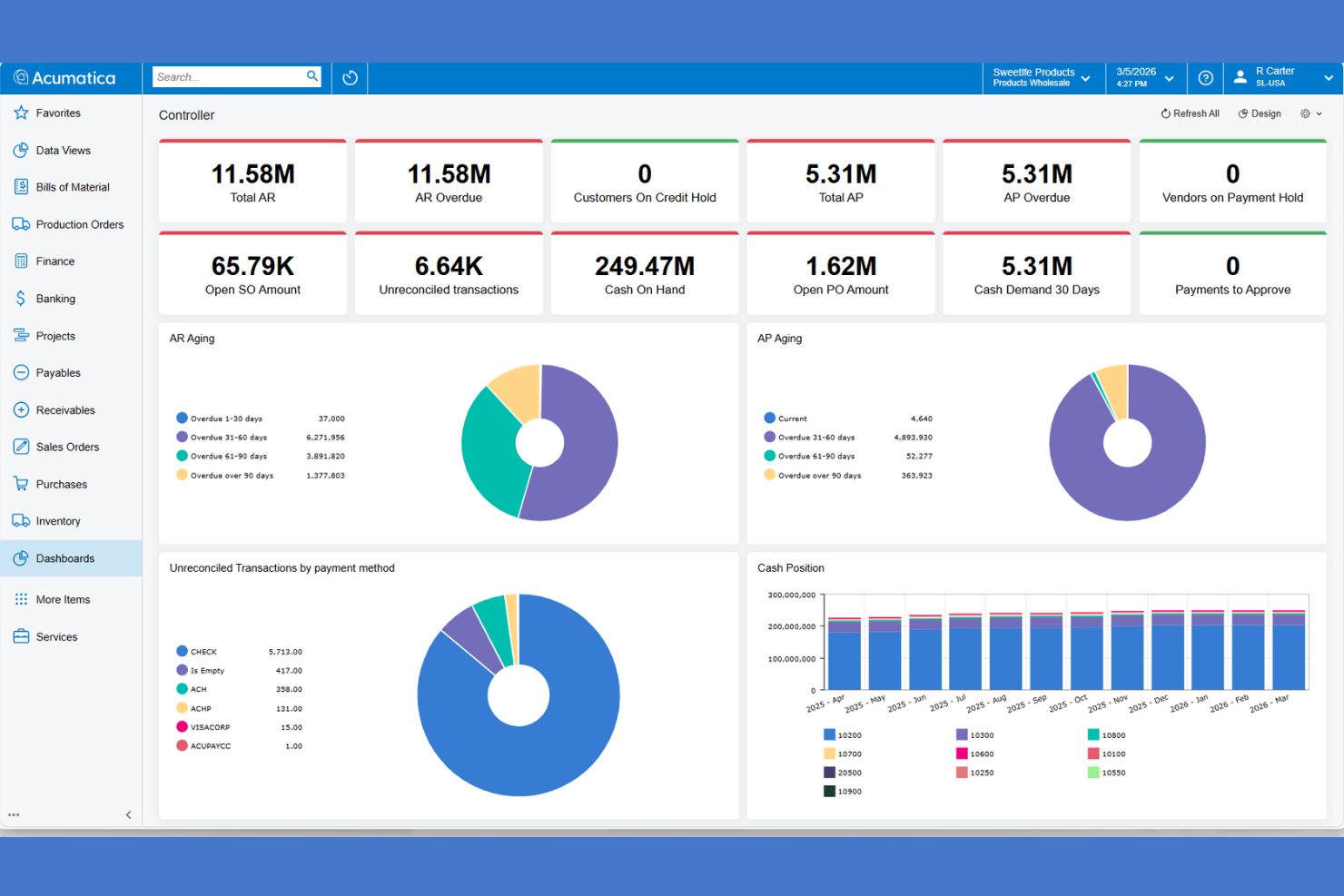
Task: Click 10600 legend swatch in Cash Position
Action: 962,753
